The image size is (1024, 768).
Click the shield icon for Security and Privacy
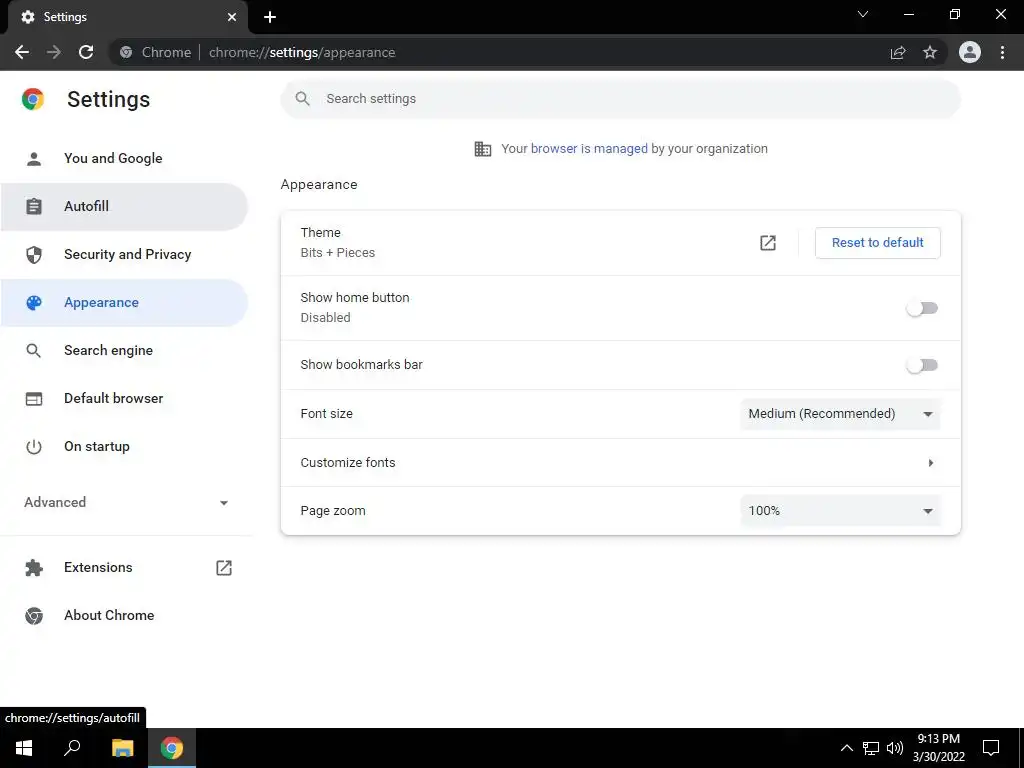pyautogui.click(x=34, y=255)
